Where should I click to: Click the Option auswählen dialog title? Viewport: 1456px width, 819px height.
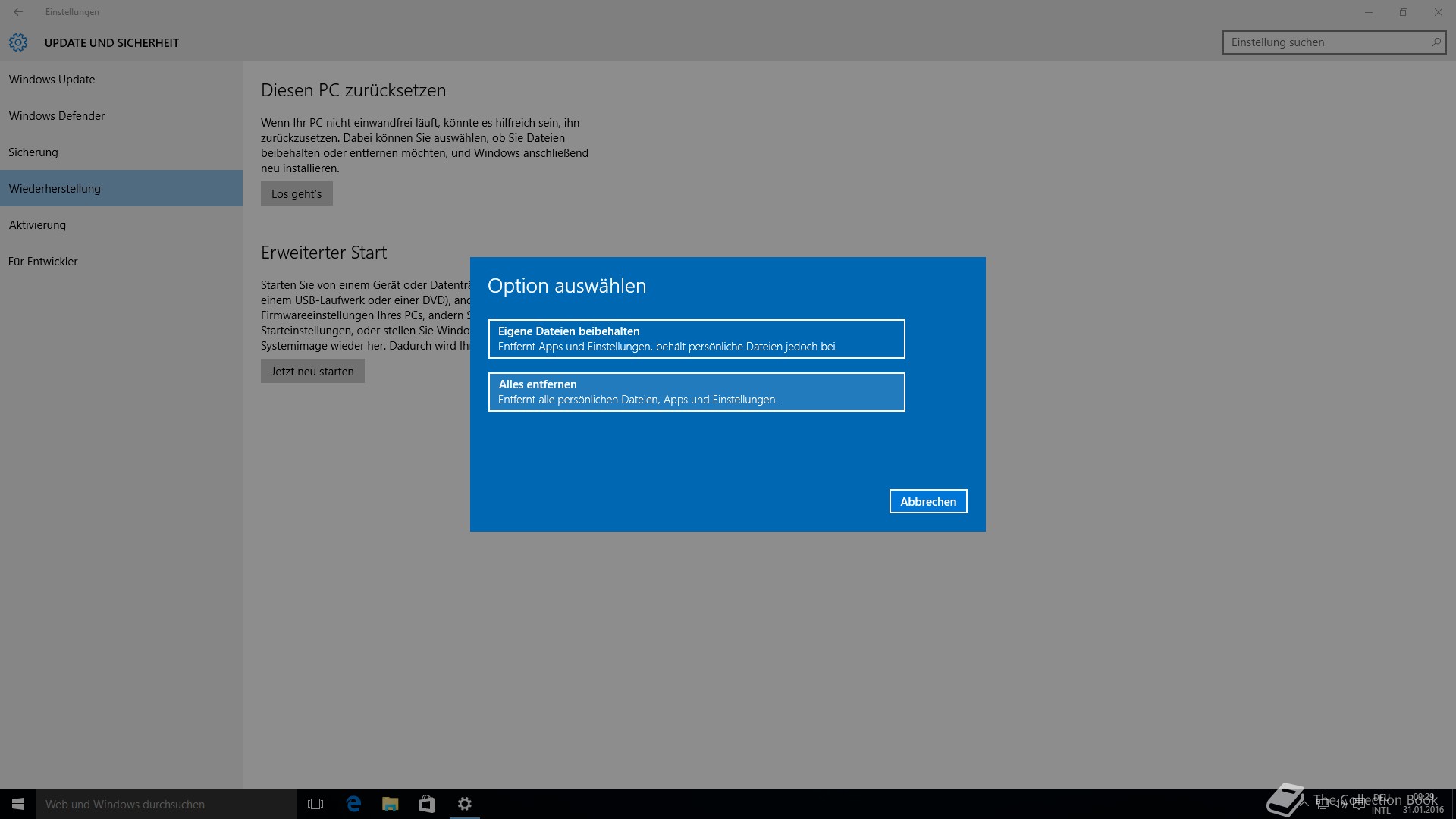[x=566, y=286]
